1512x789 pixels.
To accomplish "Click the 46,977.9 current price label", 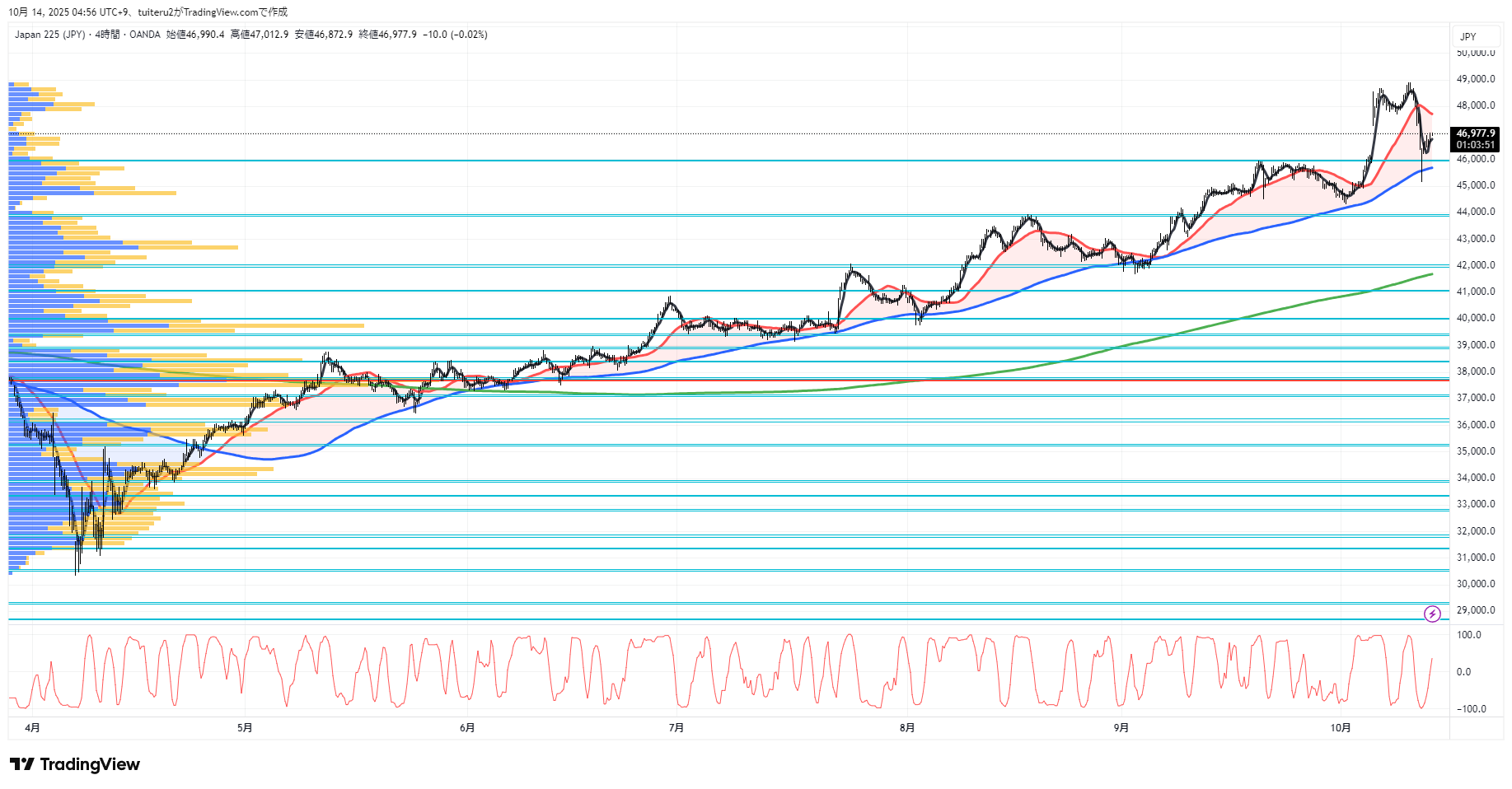I will pos(1475,133).
